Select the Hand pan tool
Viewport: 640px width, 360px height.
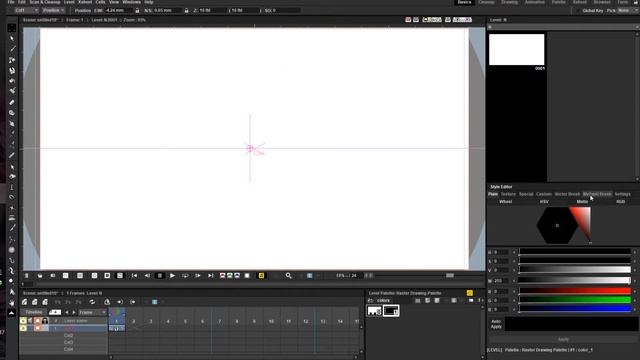[12, 303]
